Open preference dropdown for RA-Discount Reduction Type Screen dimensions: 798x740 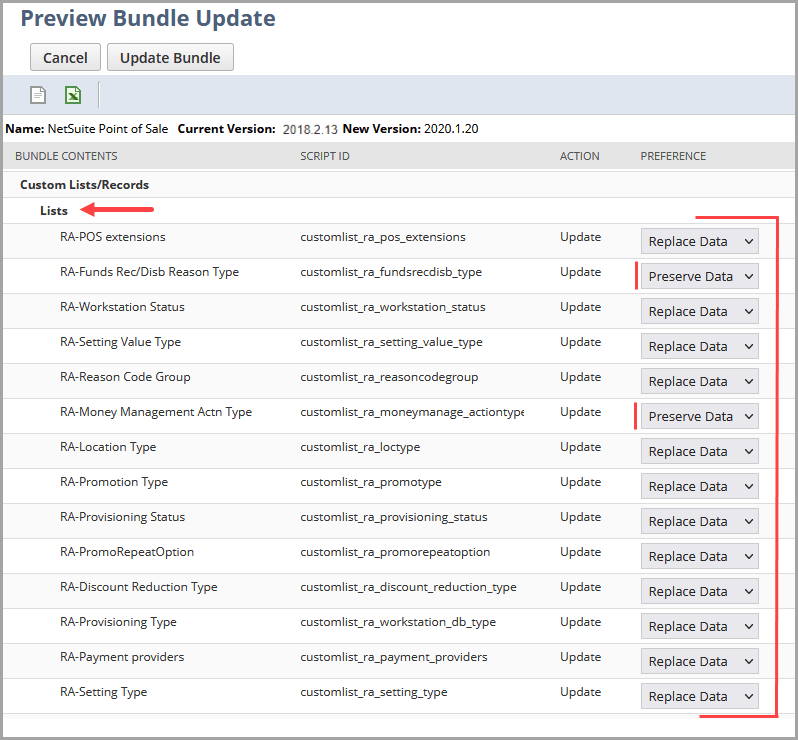click(x=699, y=591)
